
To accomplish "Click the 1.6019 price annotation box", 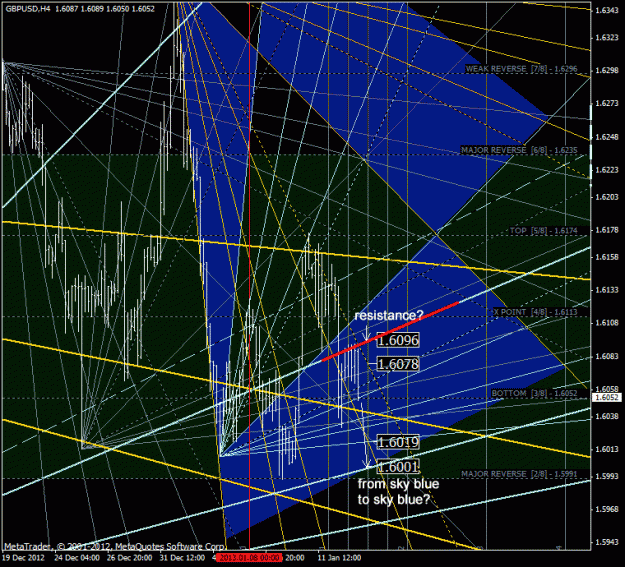I will coord(398,442).
